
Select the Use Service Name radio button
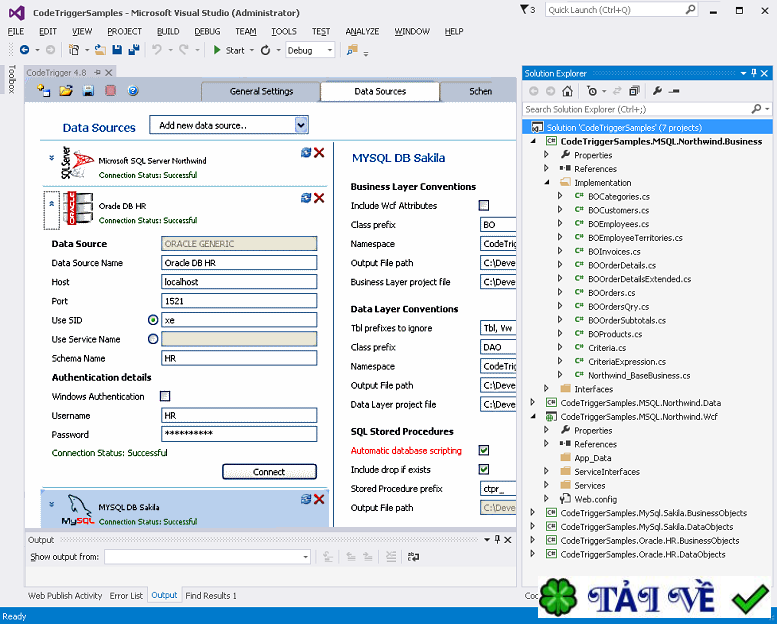(153, 339)
